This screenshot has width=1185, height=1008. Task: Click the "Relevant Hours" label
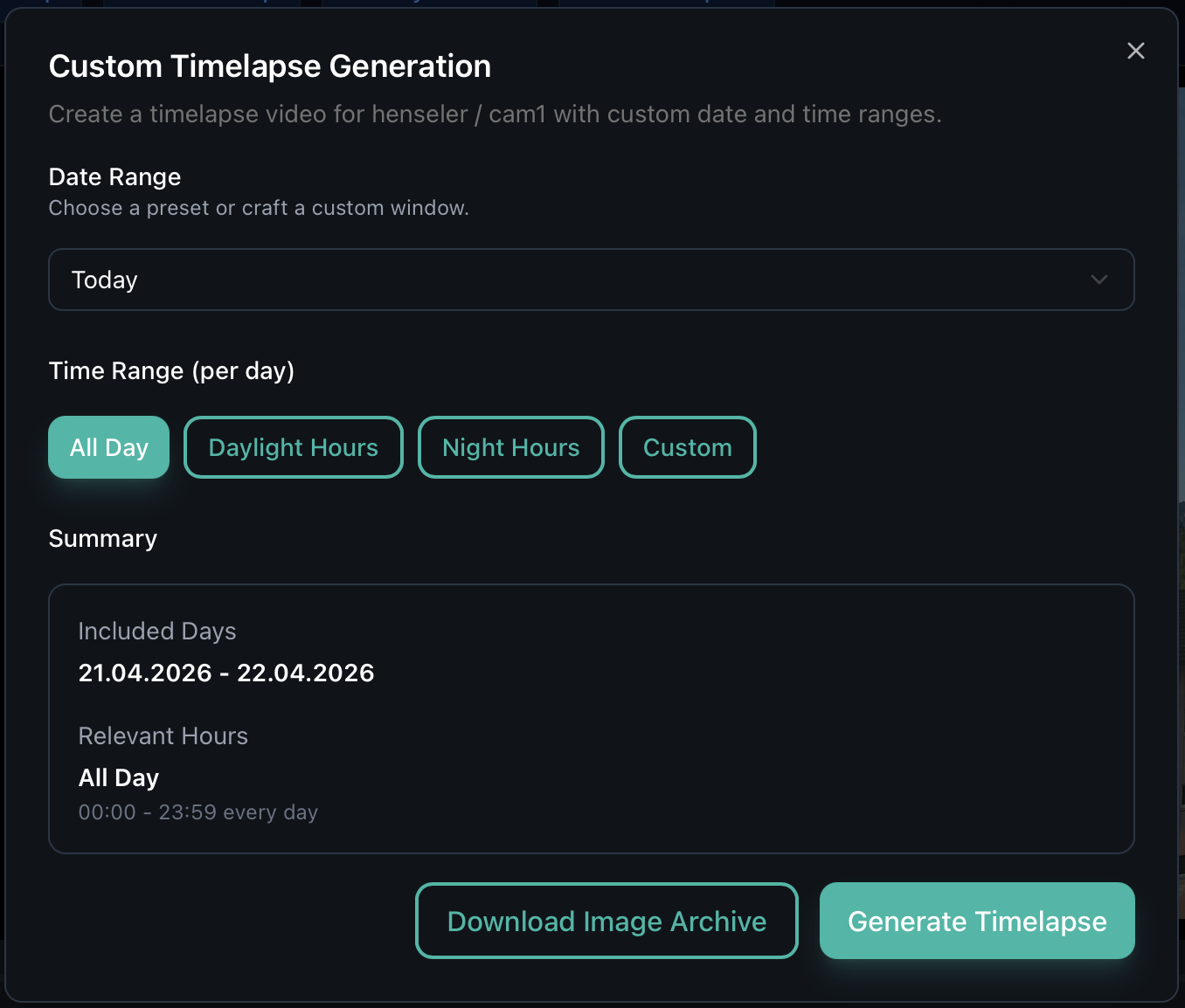[163, 736]
